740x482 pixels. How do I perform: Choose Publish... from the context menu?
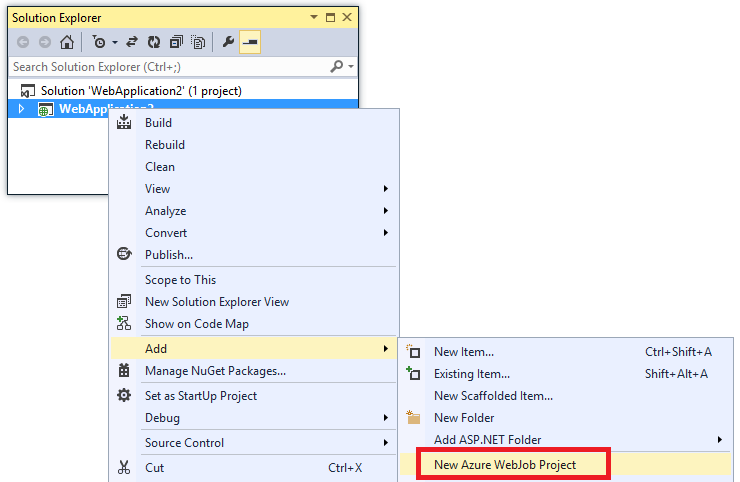(254, 255)
